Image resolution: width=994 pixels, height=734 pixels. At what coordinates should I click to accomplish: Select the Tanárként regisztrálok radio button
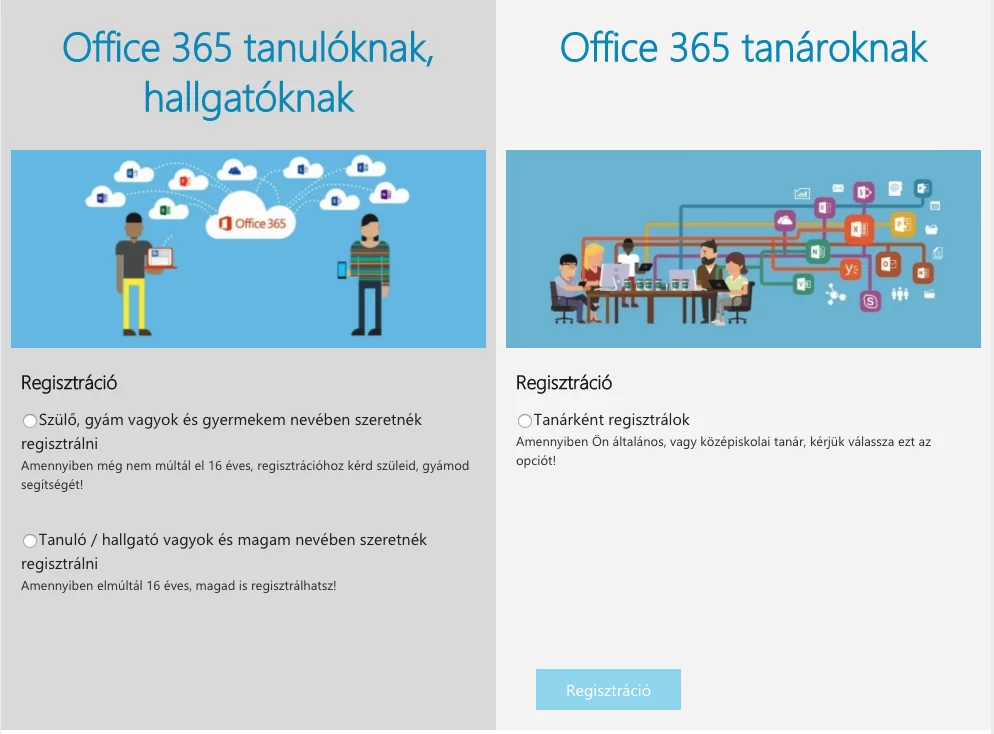pyautogui.click(x=524, y=420)
